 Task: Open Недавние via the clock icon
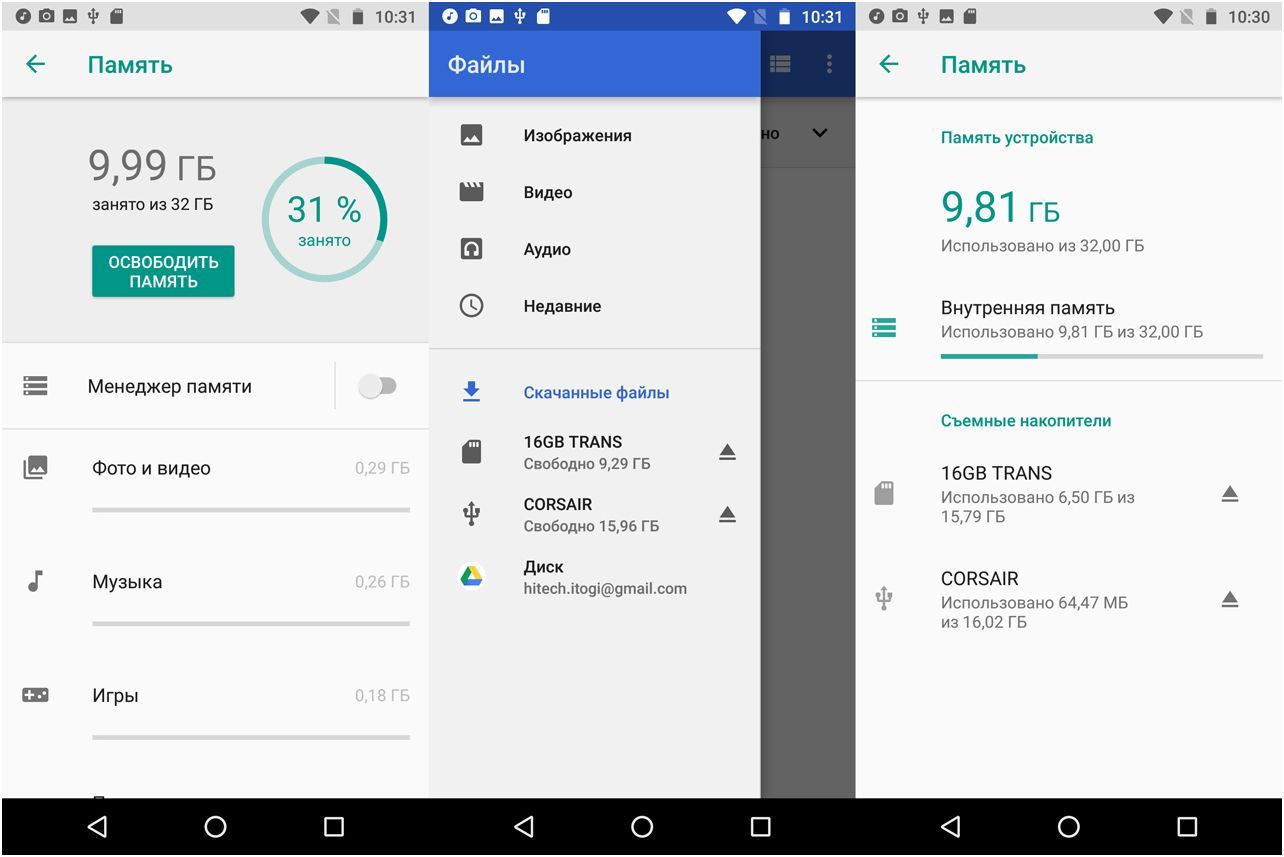pos(473,306)
